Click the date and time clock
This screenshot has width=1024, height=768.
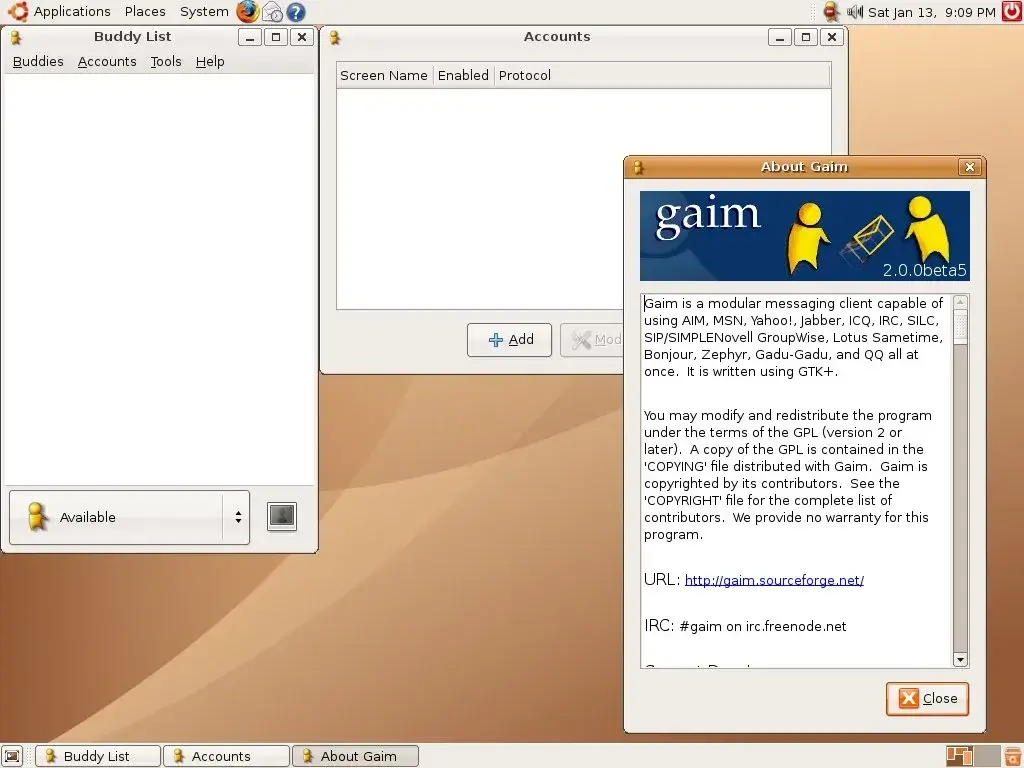931,12
